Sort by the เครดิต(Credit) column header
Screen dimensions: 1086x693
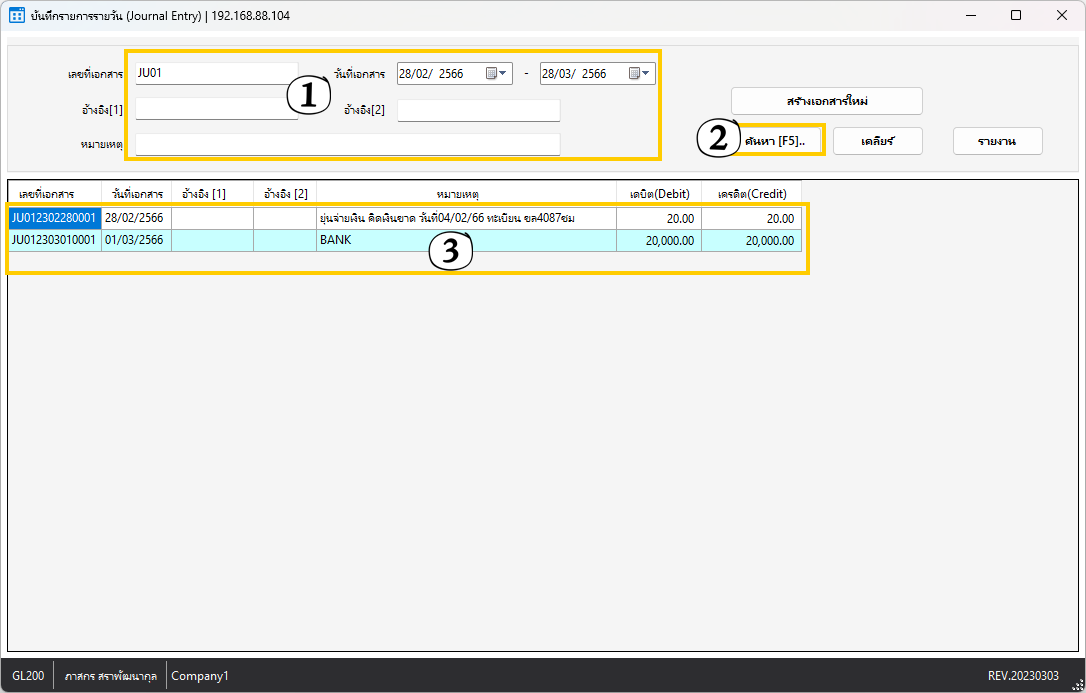coord(751,193)
